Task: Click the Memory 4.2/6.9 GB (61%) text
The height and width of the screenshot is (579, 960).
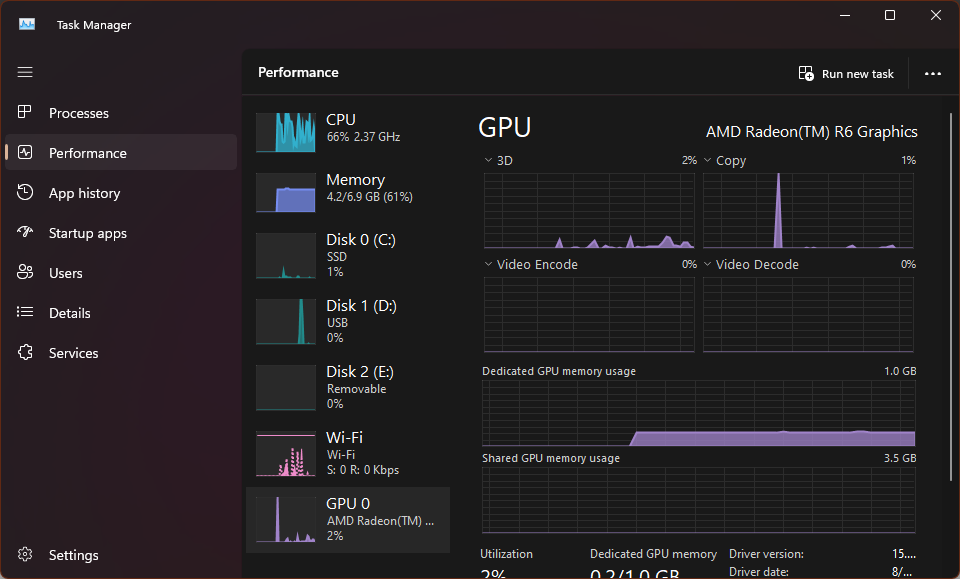Action: pyautogui.click(x=370, y=197)
